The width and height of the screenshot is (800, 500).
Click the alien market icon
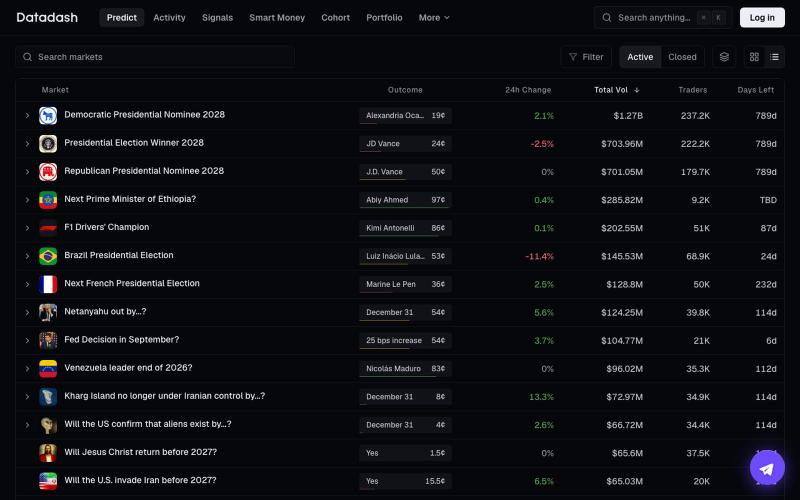[48, 425]
